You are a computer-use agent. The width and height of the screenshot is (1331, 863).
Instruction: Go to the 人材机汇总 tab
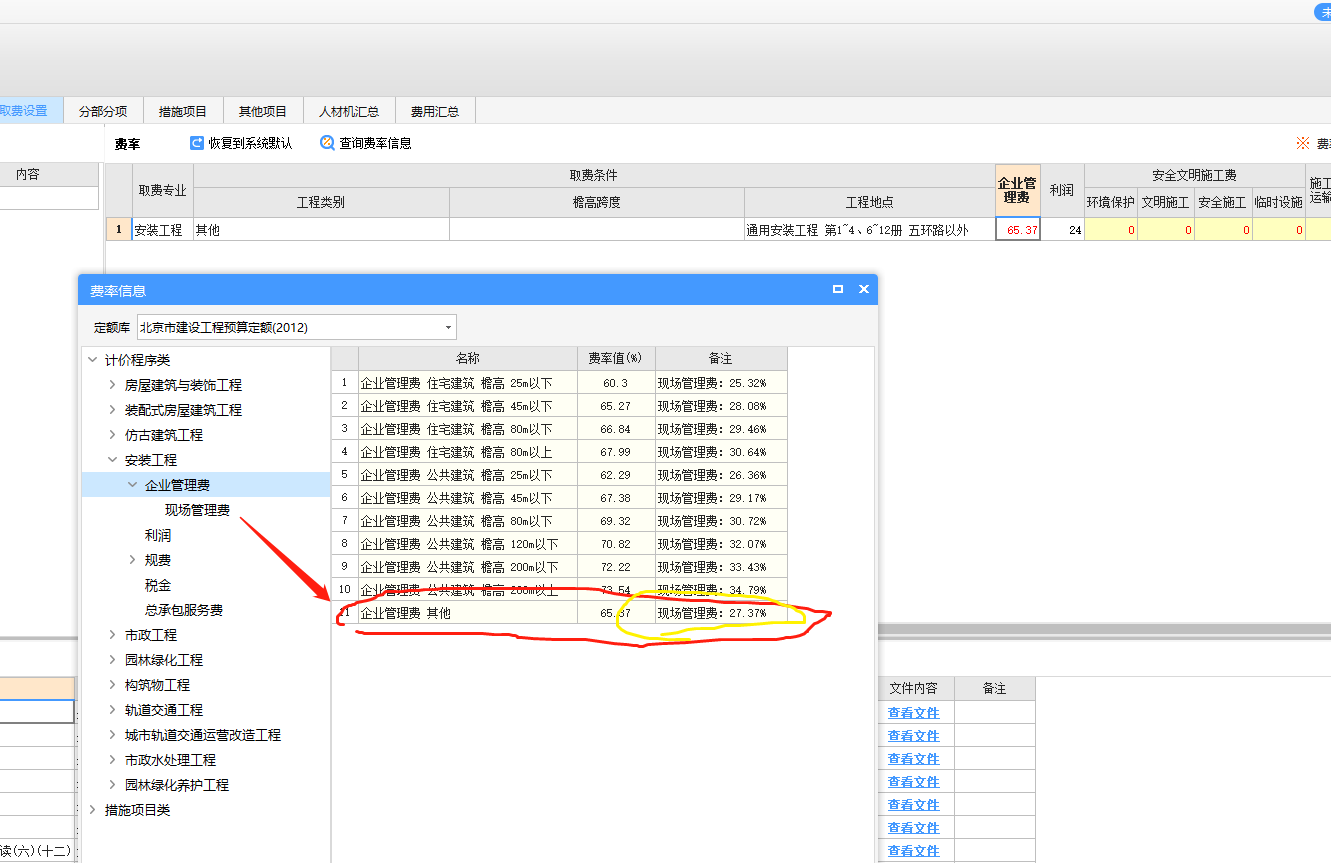point(349,111)
